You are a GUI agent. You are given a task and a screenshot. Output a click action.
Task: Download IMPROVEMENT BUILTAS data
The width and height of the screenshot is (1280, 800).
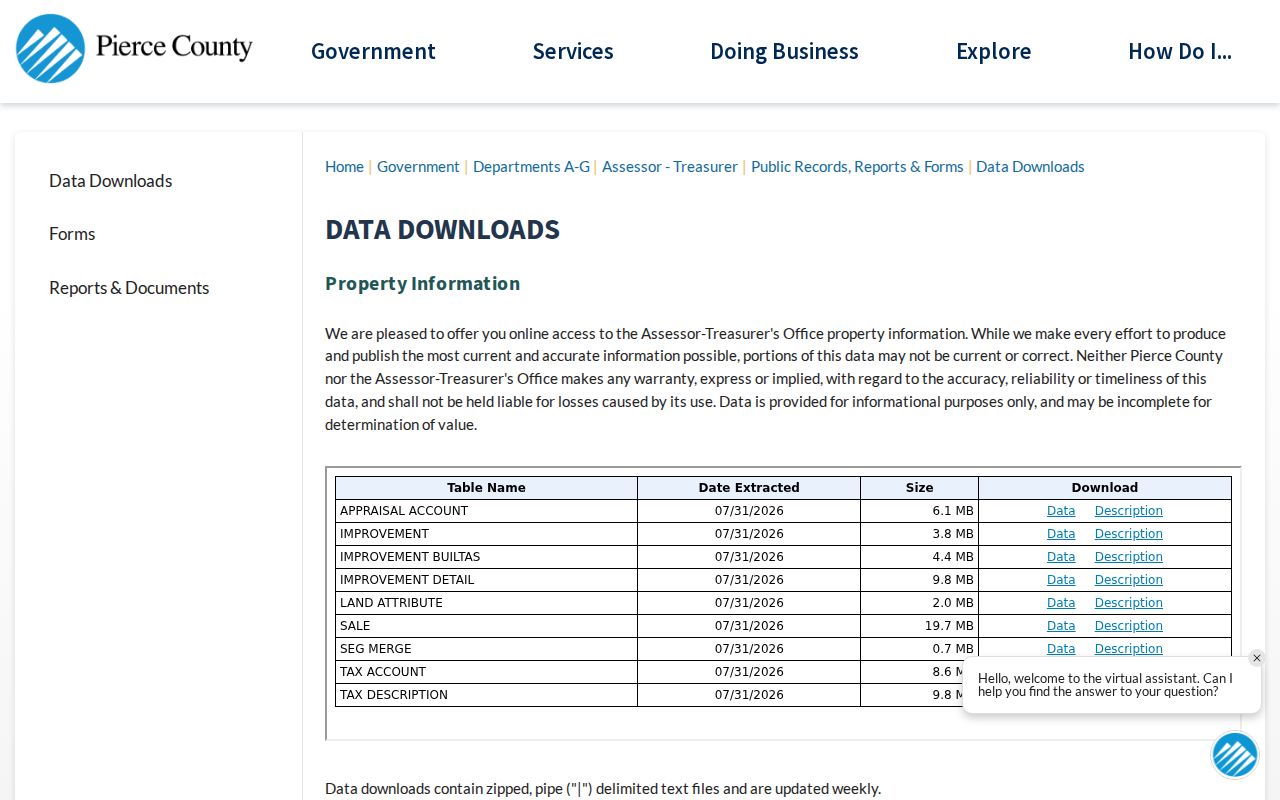tap(1061, 557)
